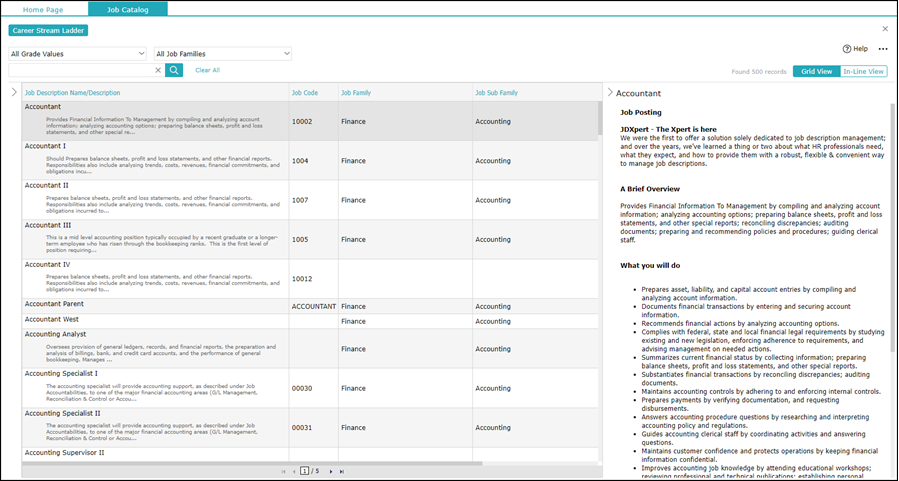Switch to the Home Page tab

tap(43, 9)
